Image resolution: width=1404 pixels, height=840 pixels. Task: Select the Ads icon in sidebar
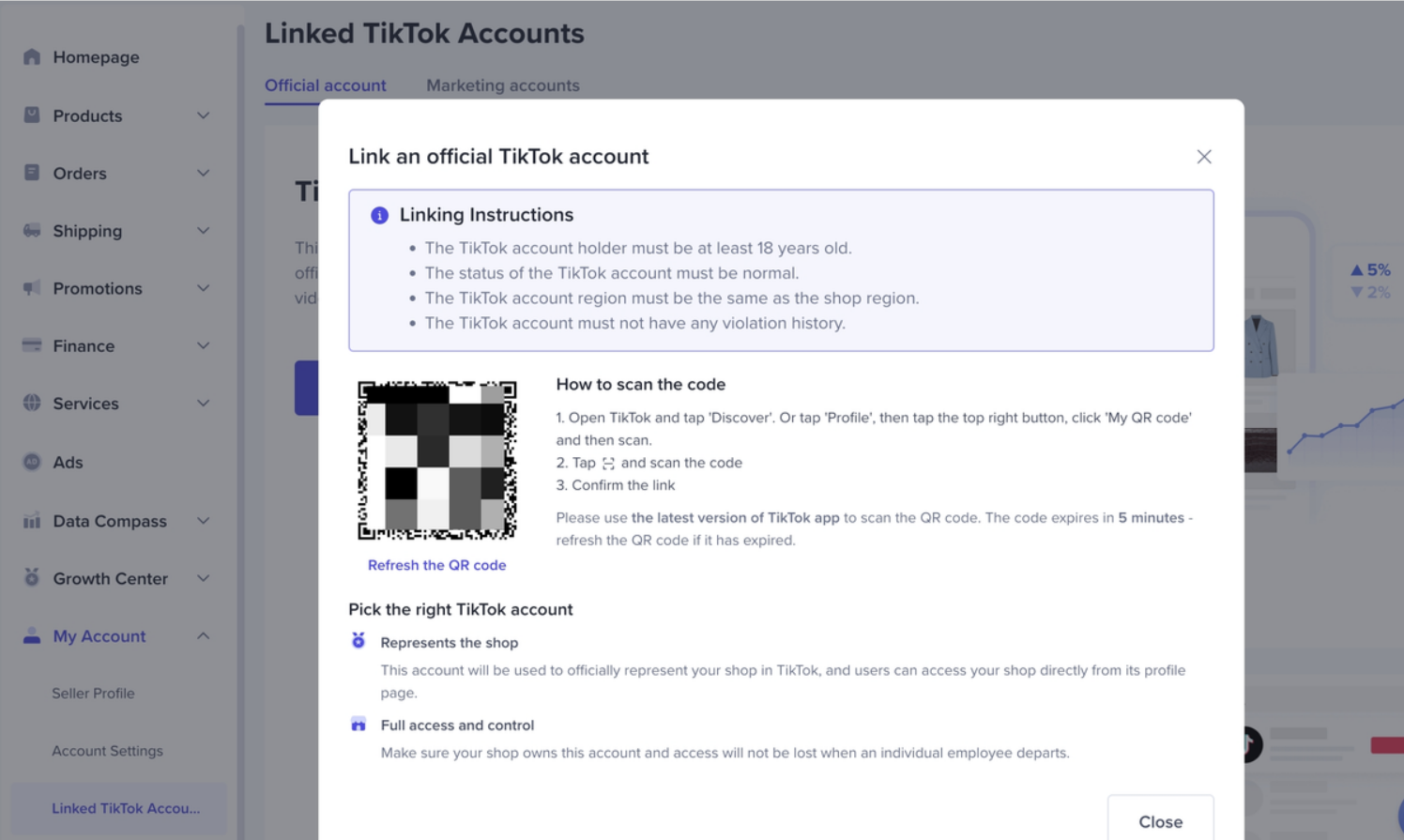(31, 462)
